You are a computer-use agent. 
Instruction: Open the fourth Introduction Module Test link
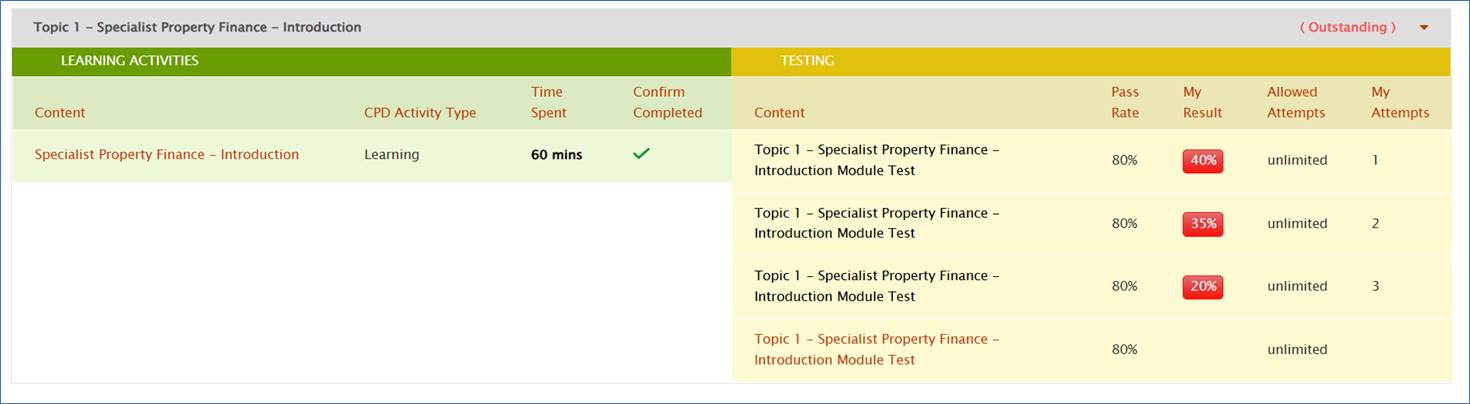click(876, 349)
